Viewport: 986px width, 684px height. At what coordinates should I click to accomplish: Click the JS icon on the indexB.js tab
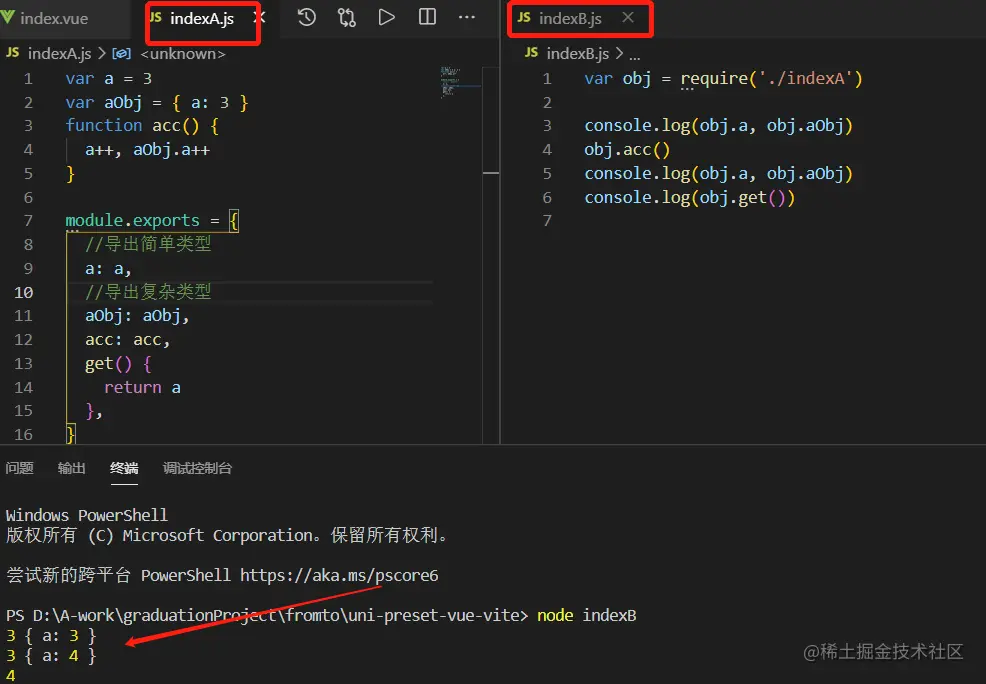point(524,17)
